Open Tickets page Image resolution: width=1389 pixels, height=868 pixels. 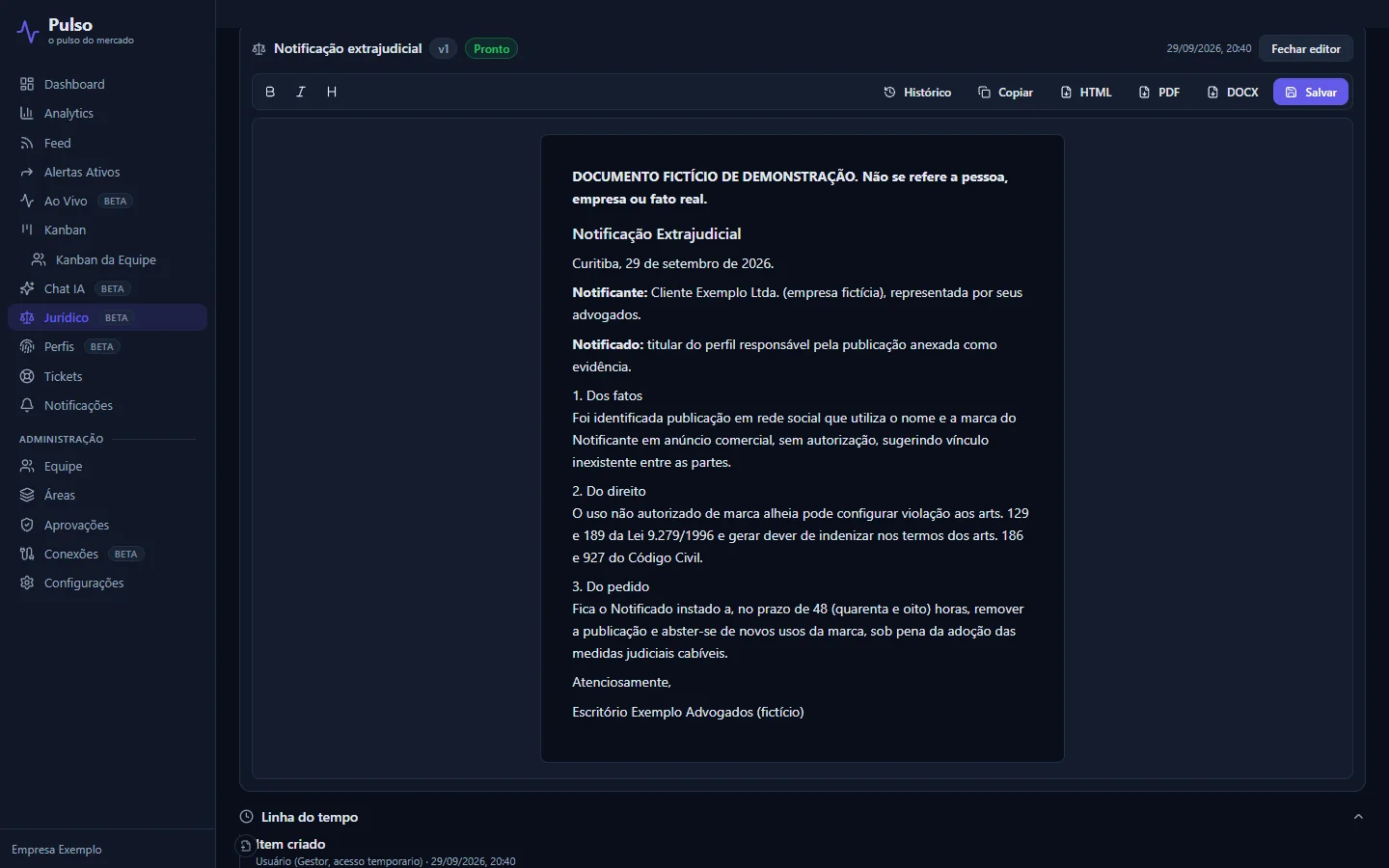click(107, 376)
